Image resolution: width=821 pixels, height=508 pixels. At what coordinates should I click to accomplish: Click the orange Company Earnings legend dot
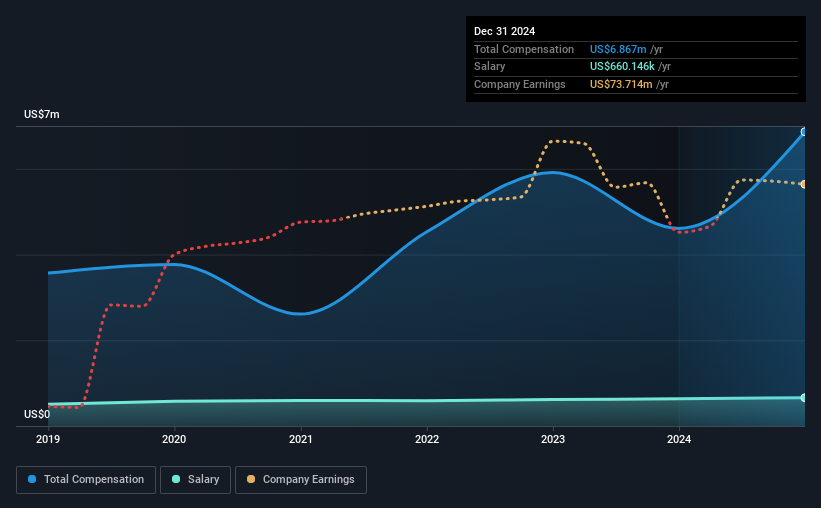tap(251, 479)
